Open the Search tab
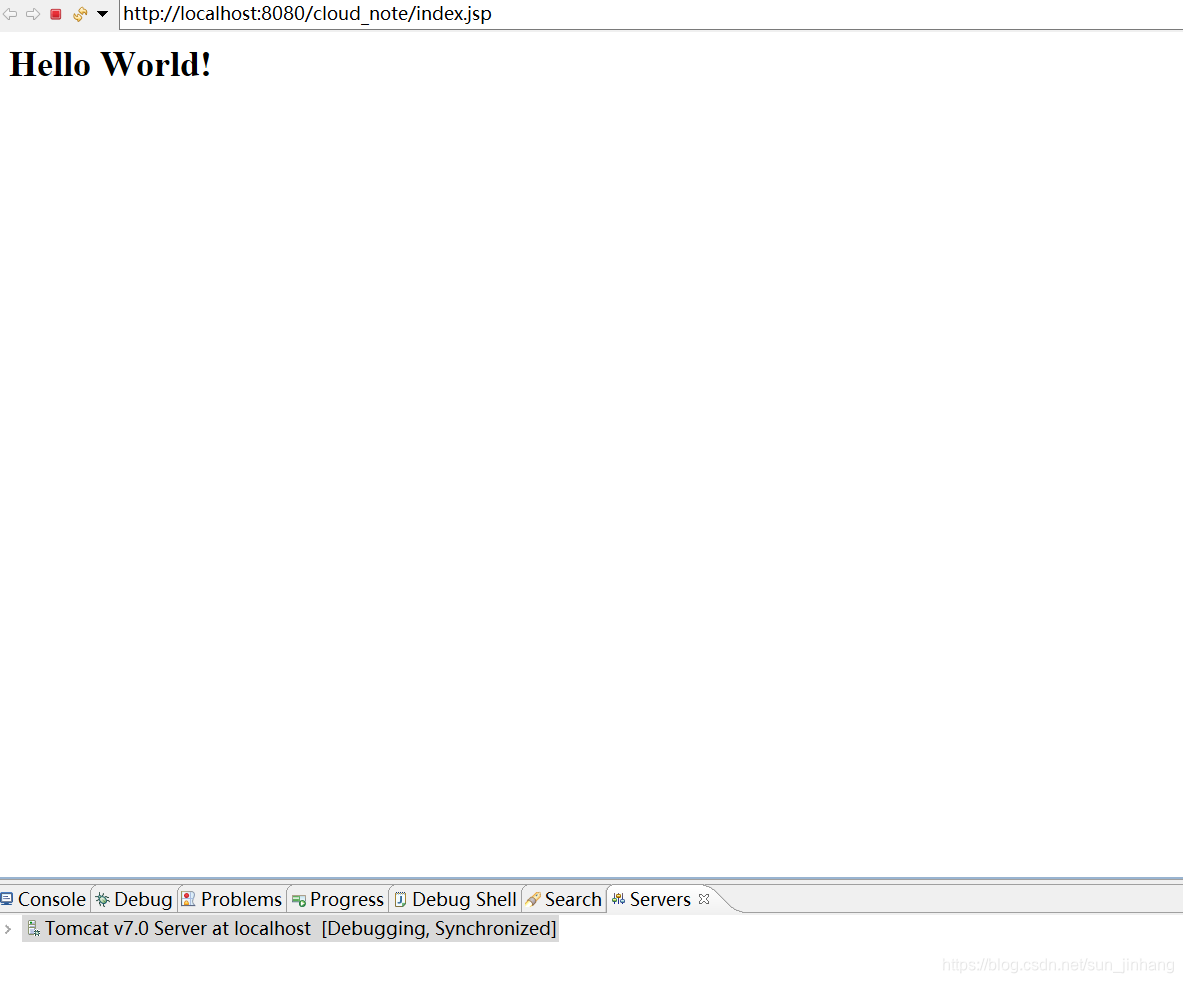 [x=564, y=899]
